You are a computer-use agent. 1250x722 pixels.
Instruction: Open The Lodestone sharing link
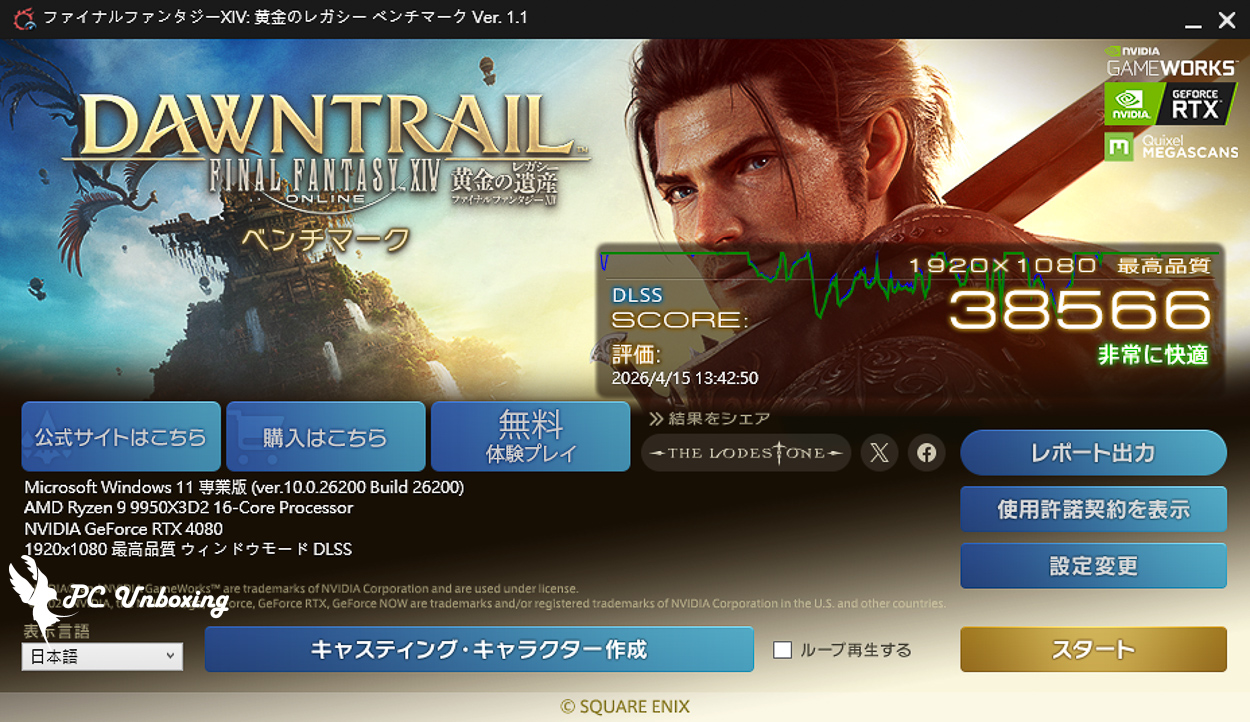(746, 453)
